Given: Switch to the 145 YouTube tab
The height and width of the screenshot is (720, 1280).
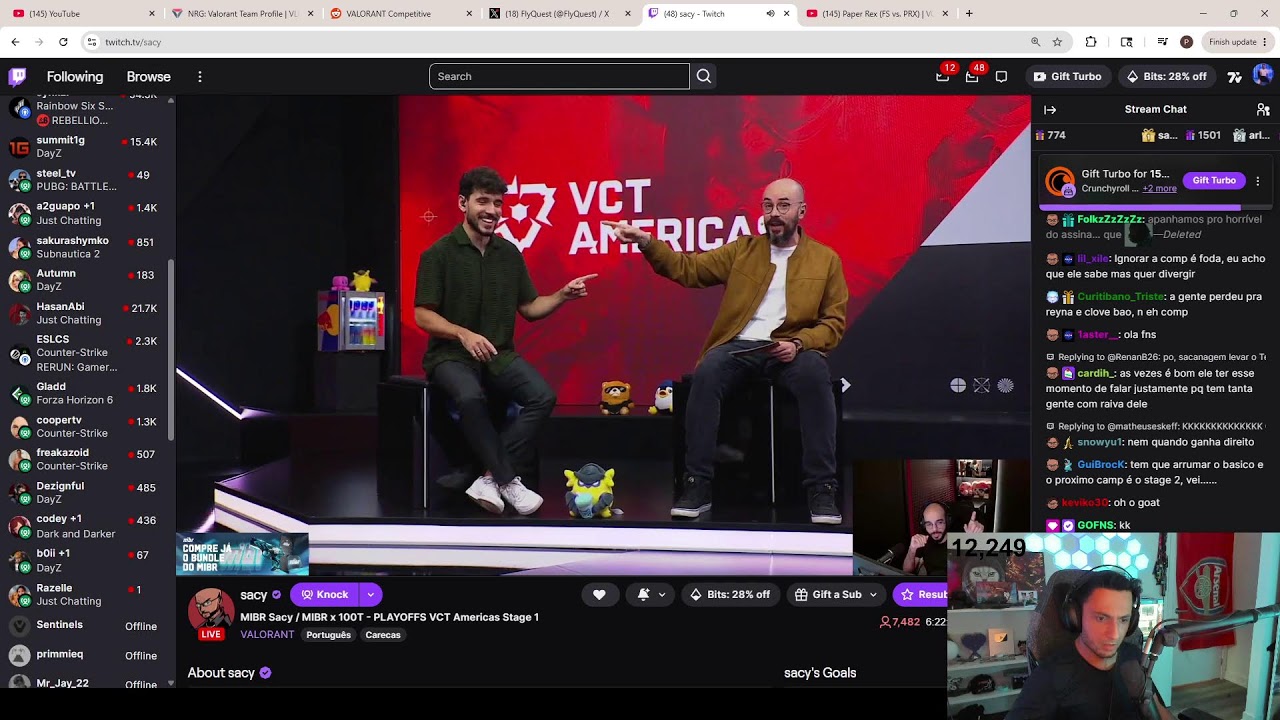Looking at the screenshot, I should [83, 14].
